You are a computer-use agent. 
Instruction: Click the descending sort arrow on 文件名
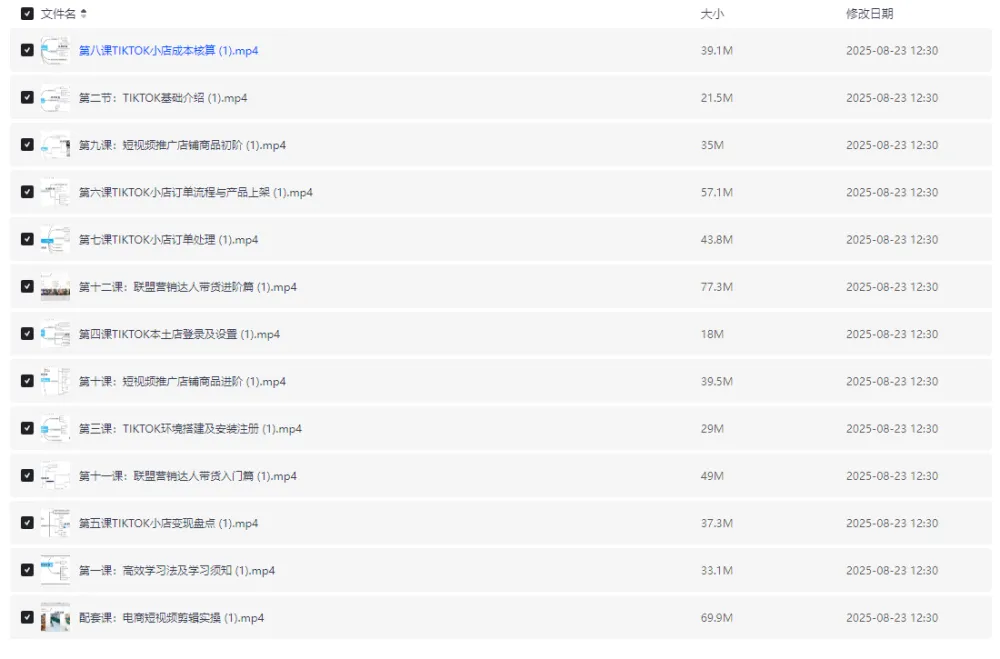point(83,19)
